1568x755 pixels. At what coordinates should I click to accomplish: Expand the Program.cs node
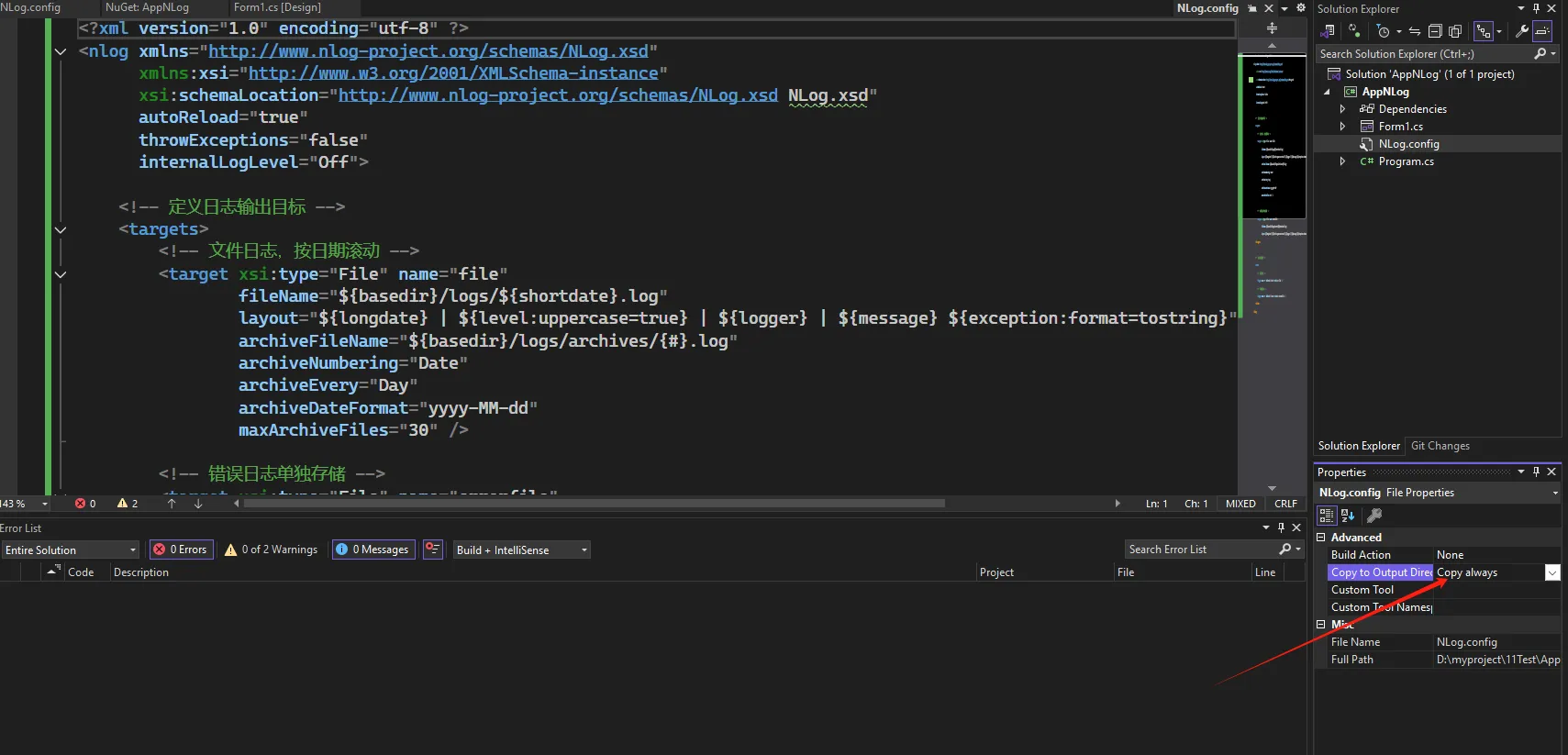[1342, 161]
